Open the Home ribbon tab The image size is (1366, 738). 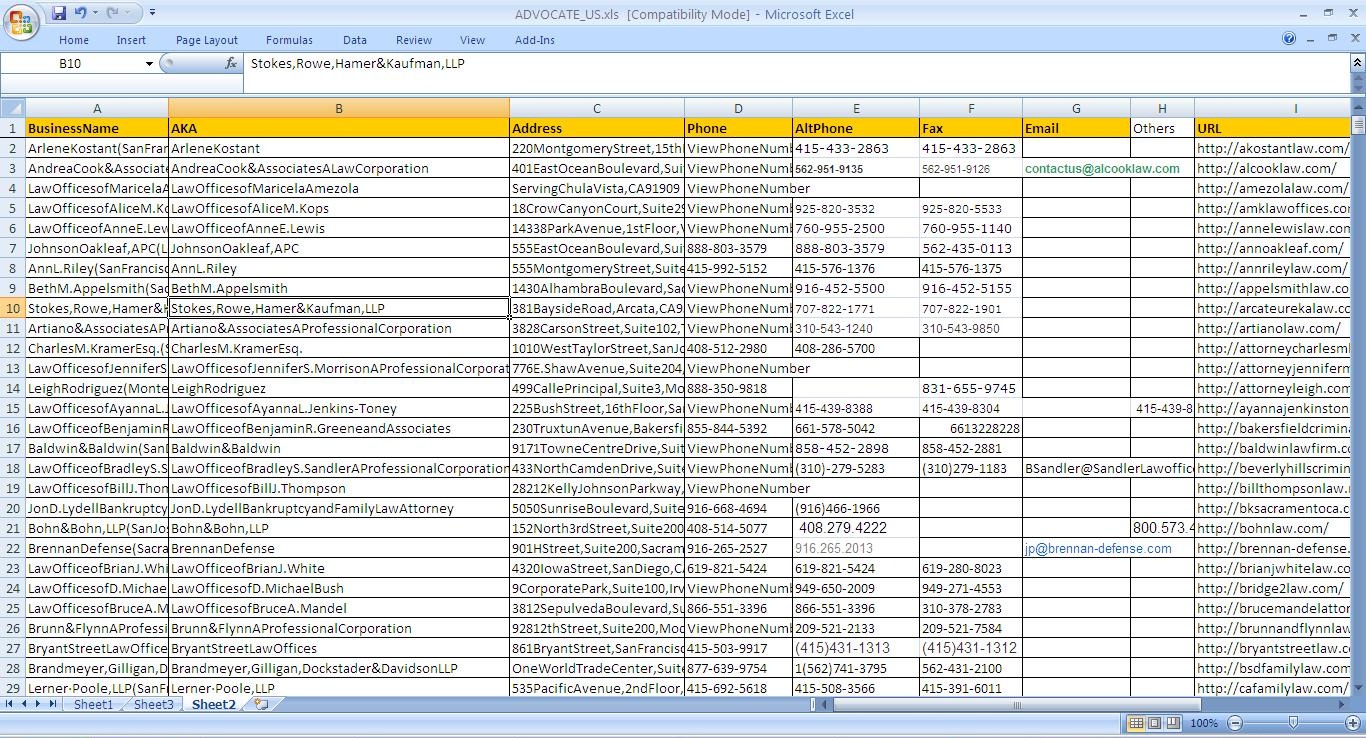[x=73, y=40]
